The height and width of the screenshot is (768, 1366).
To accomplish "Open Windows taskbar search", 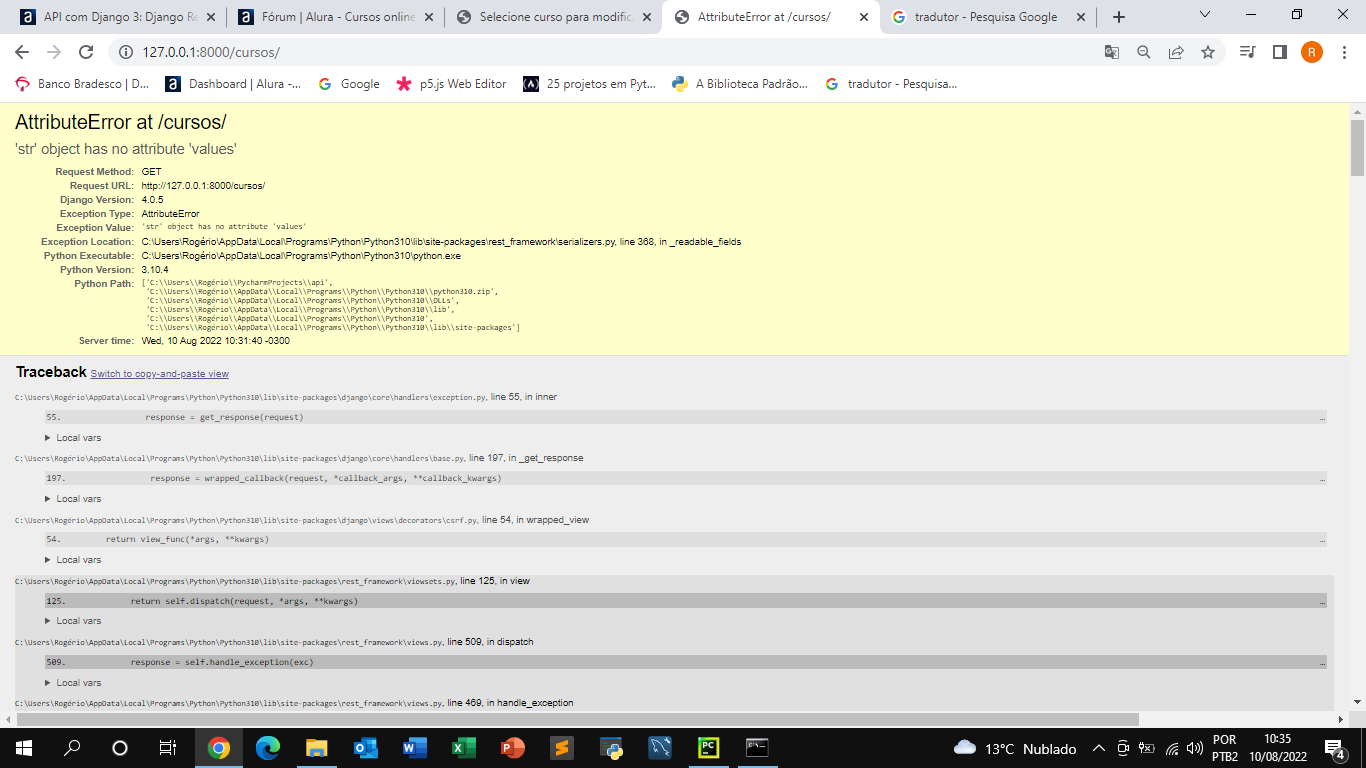I will [x=72, y=748].
